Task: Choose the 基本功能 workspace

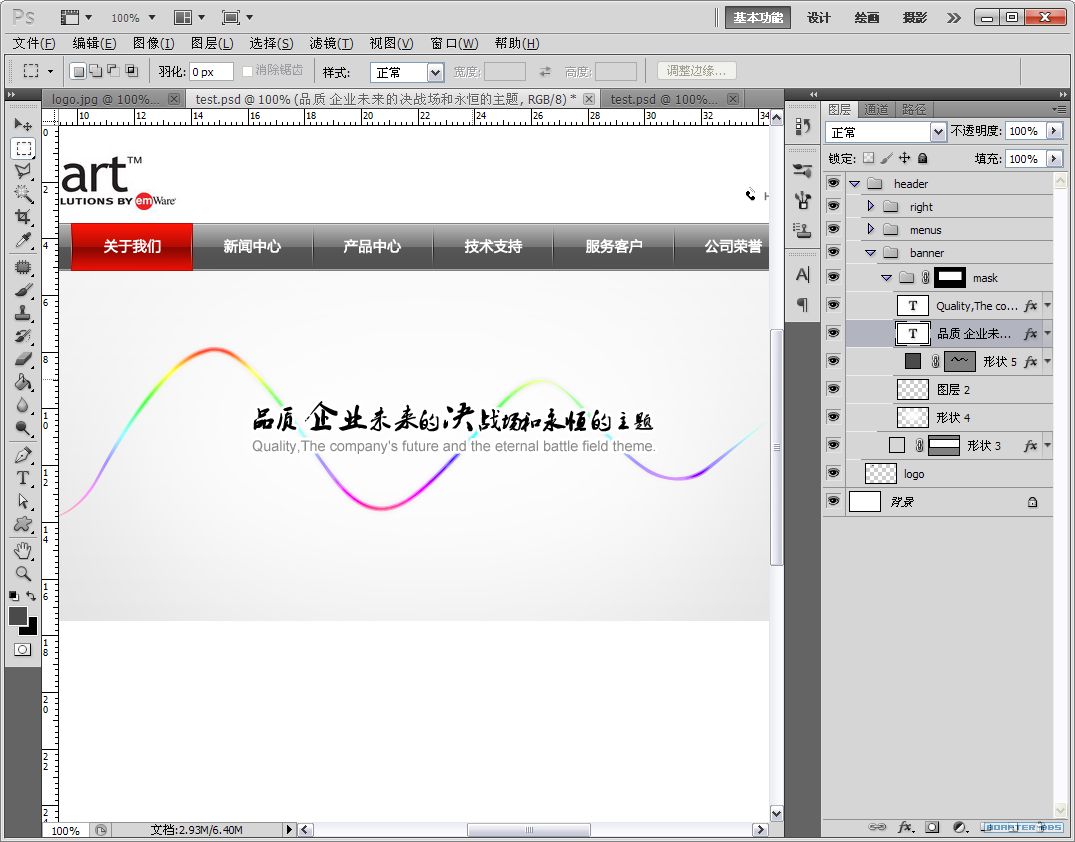Action: coord(758,18)
